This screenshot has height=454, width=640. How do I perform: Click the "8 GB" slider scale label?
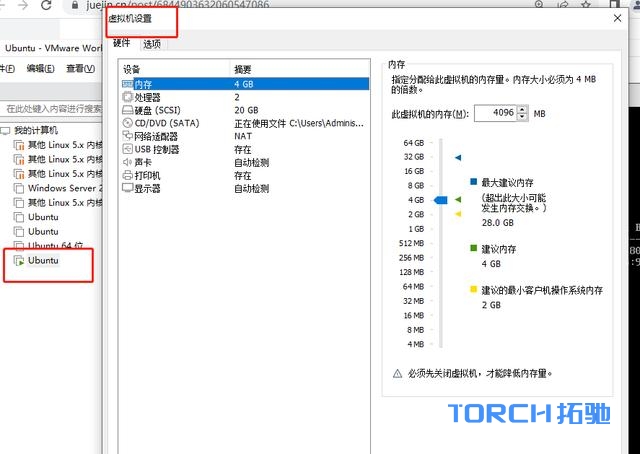[x=416, y=185]
